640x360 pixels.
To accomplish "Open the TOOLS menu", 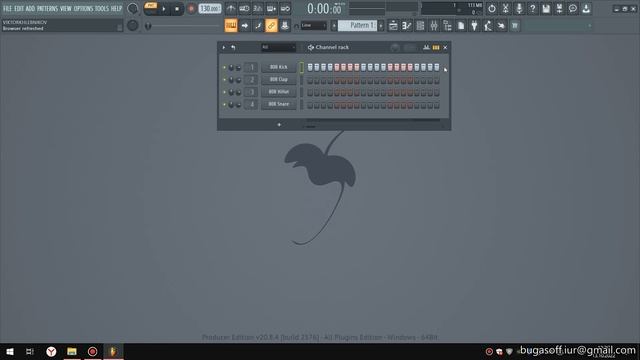I will [102, 8].
